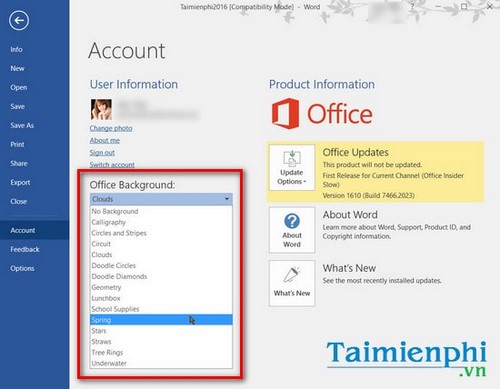Collapse the Office Background combo box arrow
The image size is (500, 389).
coord(227,199)
